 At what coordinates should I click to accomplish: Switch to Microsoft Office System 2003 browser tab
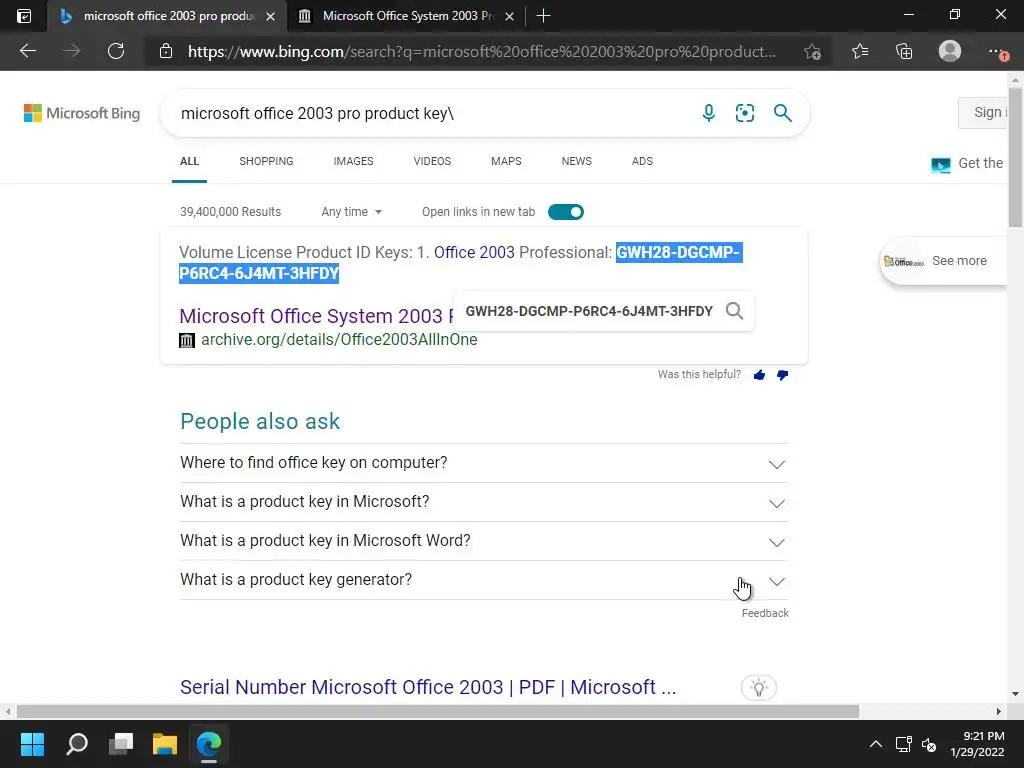[x=406, y=16]
